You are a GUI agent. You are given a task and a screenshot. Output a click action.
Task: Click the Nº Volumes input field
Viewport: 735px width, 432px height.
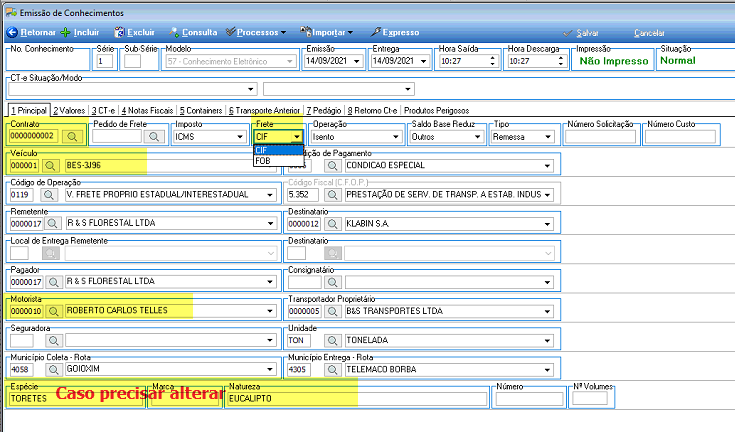pos(590,398)
